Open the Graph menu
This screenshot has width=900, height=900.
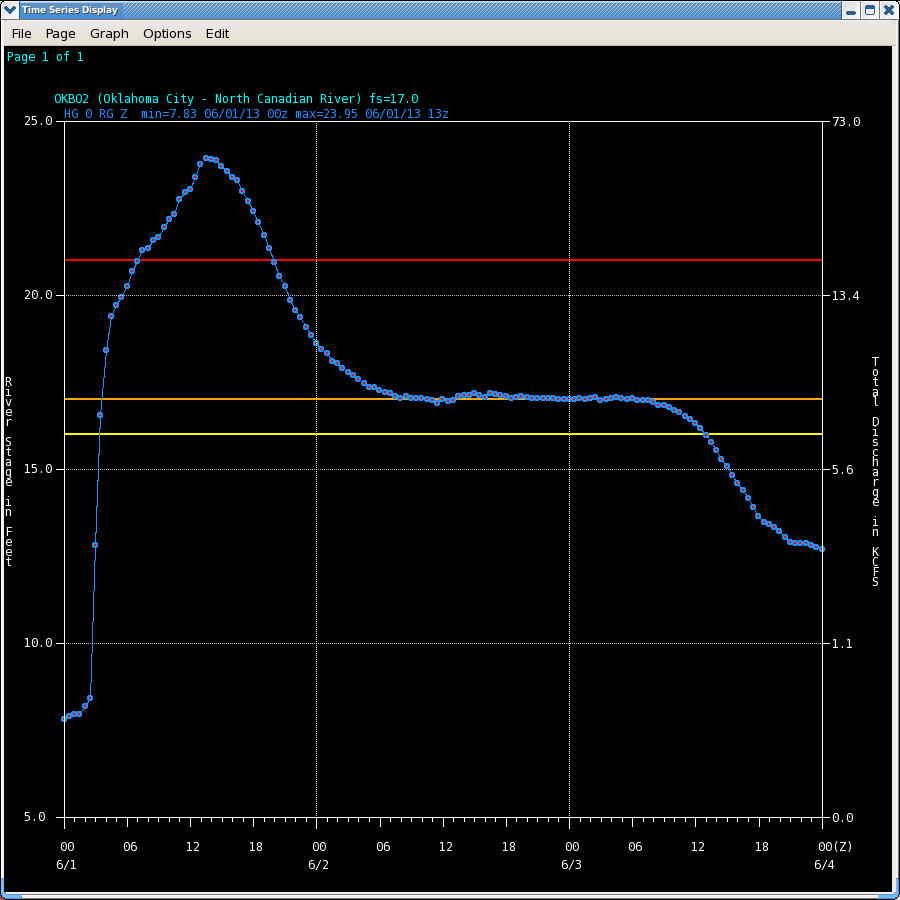tap(109, 34)
